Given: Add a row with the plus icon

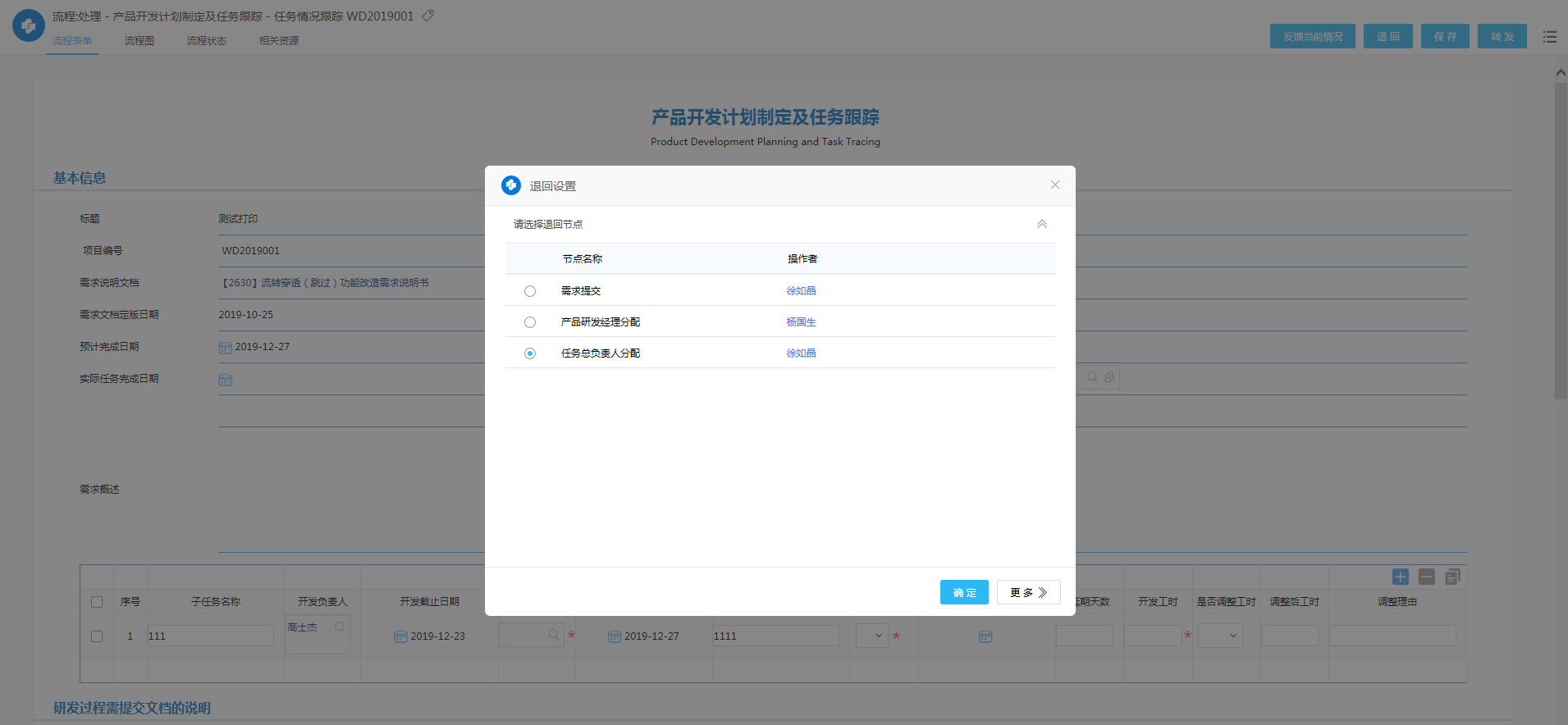Looking at the screenshot, I should click(x=1400, y=577).
